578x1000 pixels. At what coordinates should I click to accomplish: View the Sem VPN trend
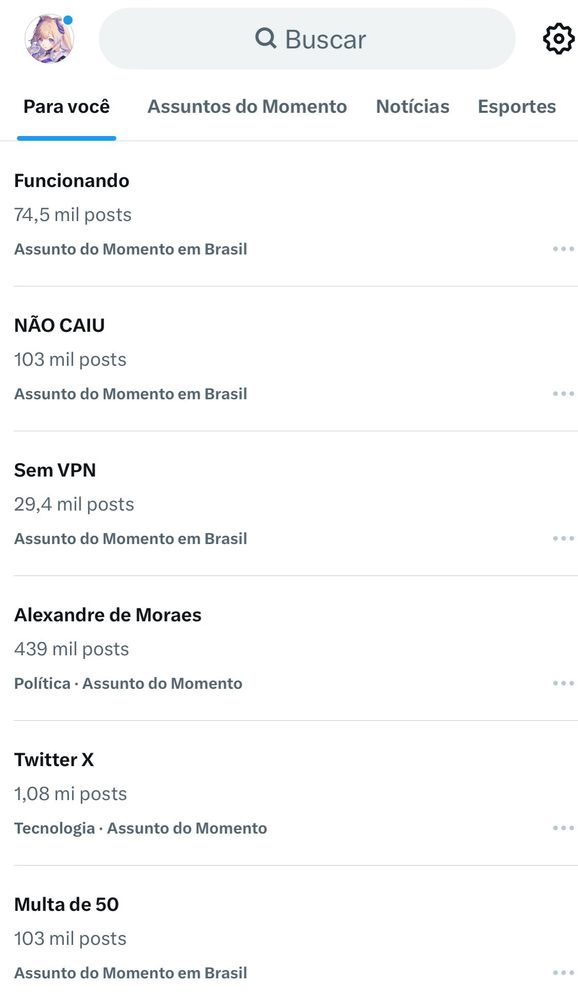tap(289, 504)
